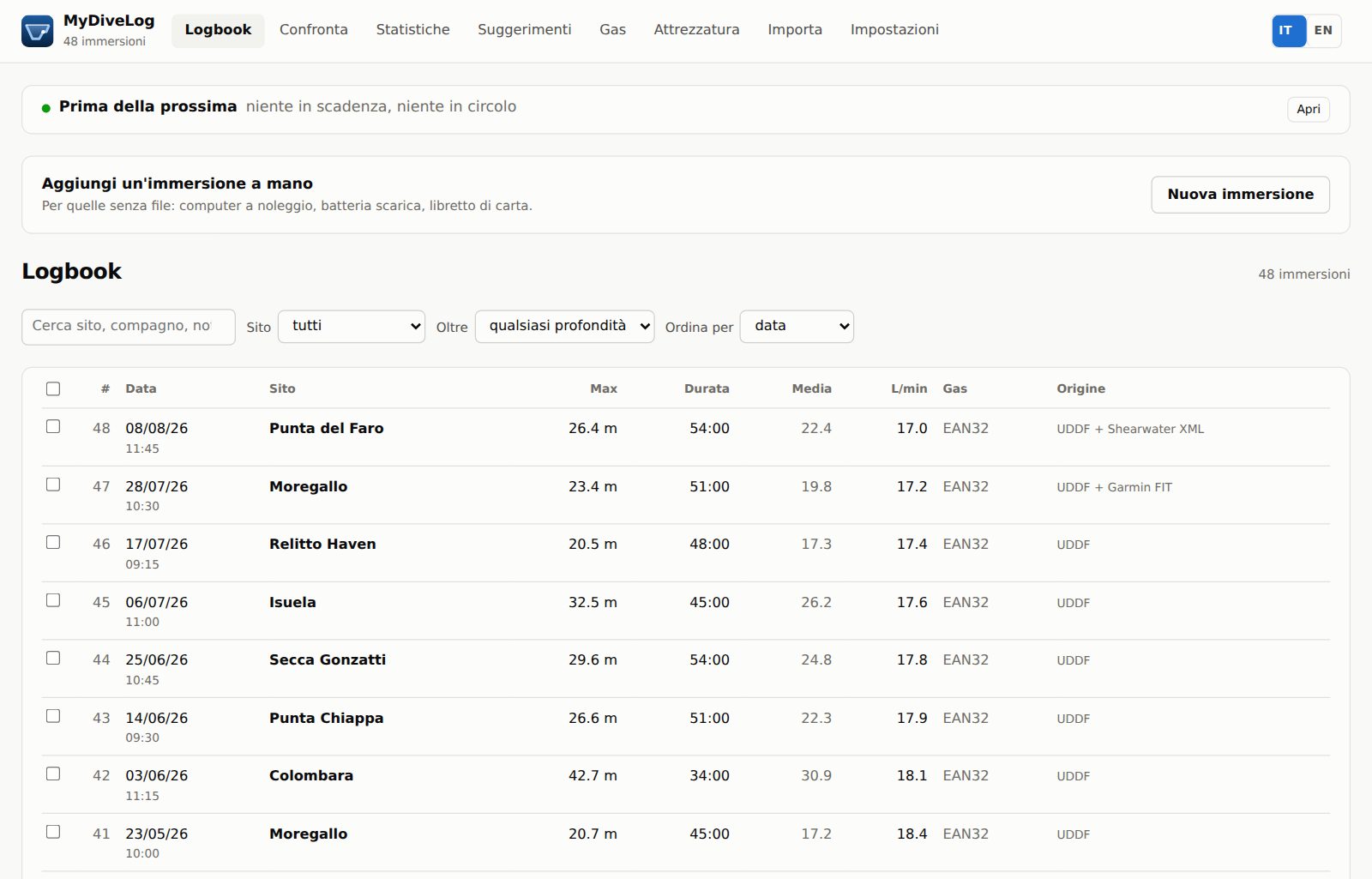Open the Punta del Faro dive
Screen dimensions: 1372x879
326,429
